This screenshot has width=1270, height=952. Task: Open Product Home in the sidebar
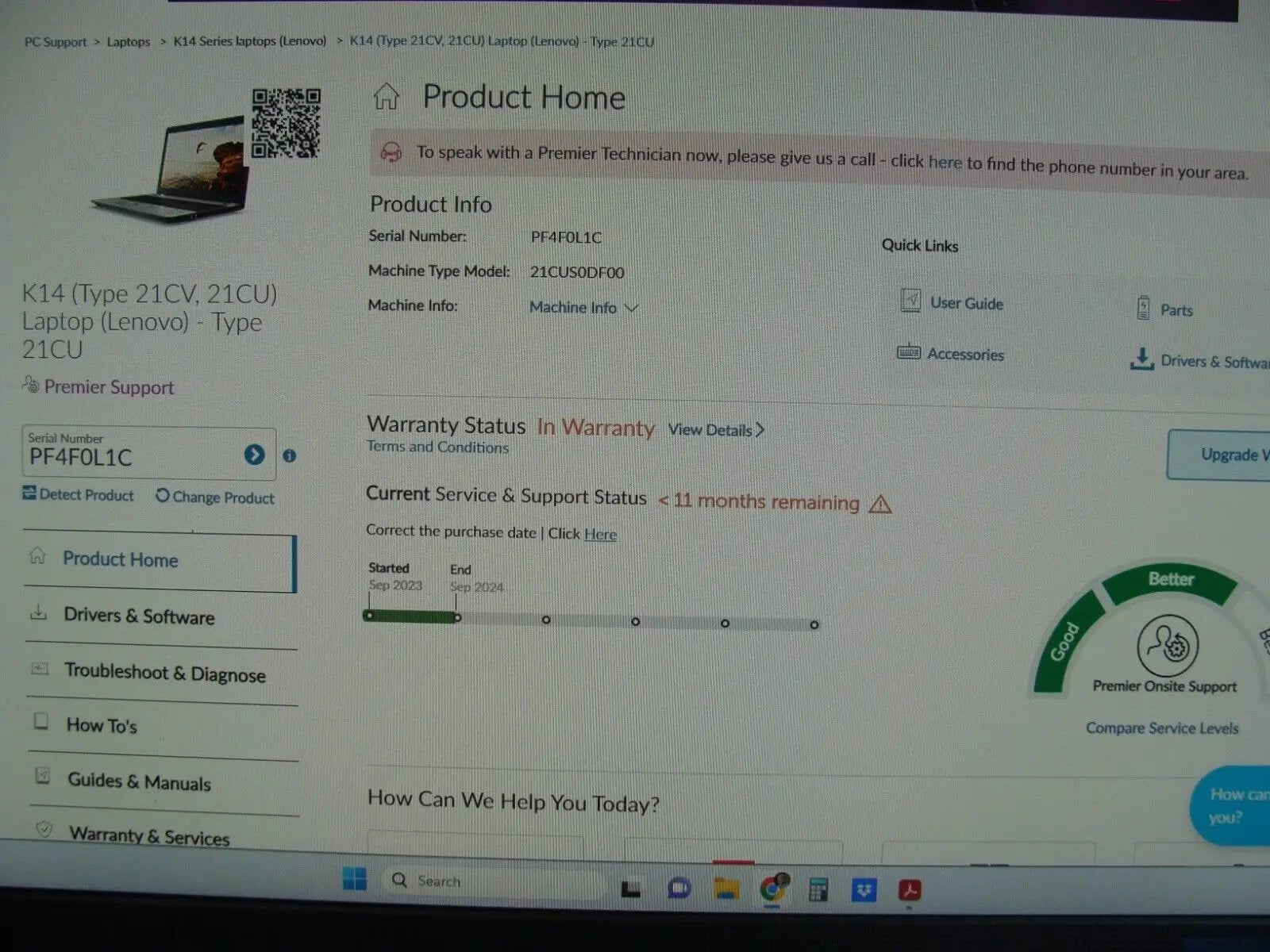click(x=160, y=561)
